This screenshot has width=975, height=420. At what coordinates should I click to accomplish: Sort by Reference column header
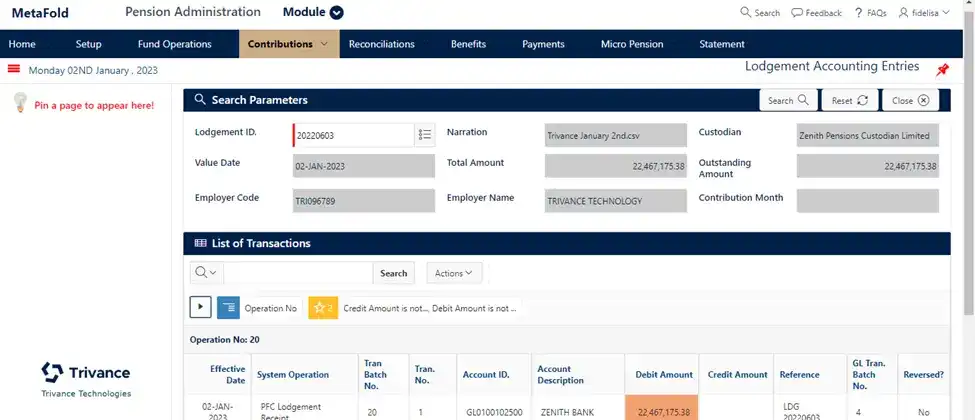click(800, 375)
